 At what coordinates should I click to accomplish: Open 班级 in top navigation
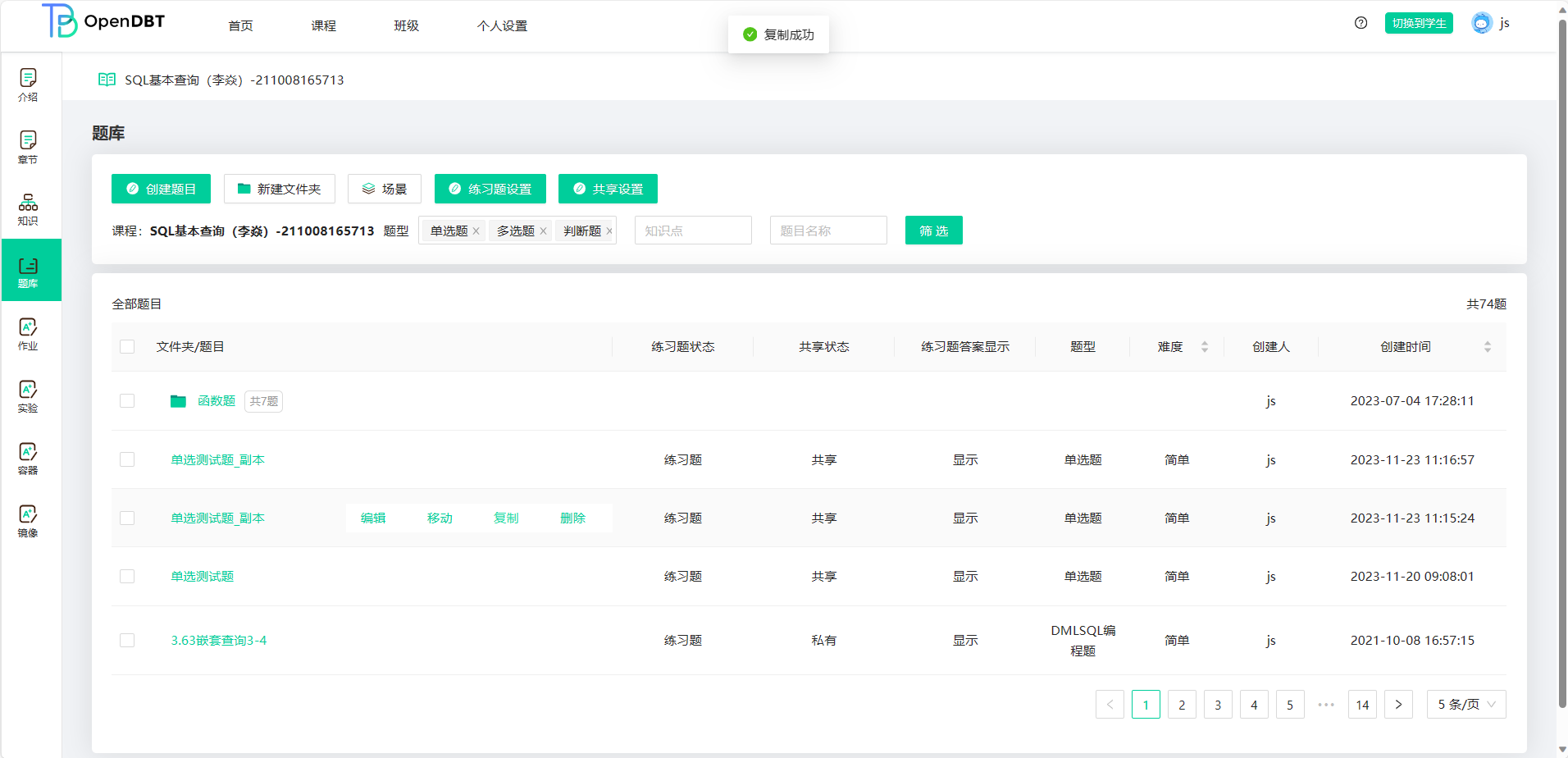pyautogui.click(x=407, y=26)
